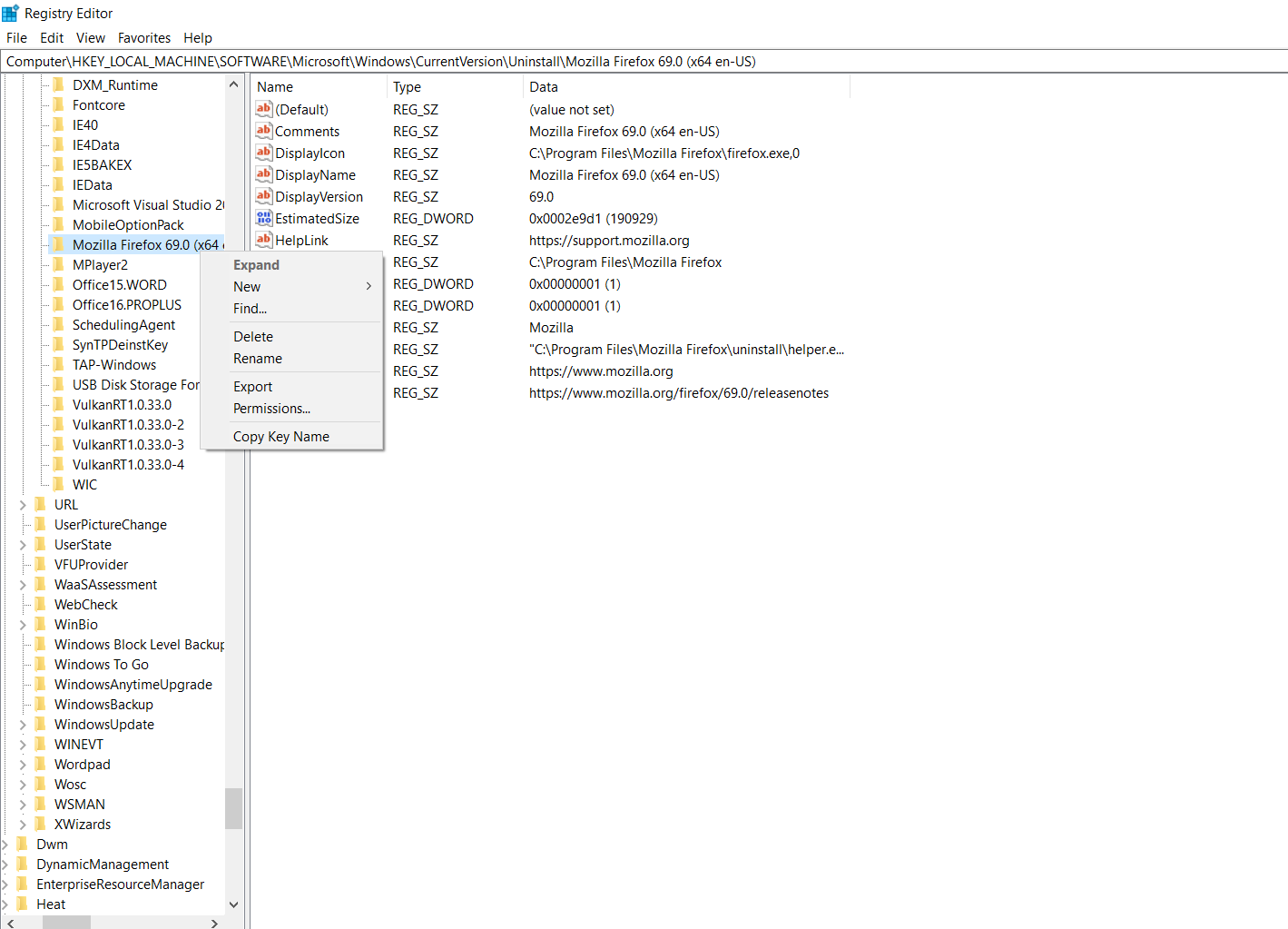
Task: Choose Copy Key Name from context menu
Action: 292,436
